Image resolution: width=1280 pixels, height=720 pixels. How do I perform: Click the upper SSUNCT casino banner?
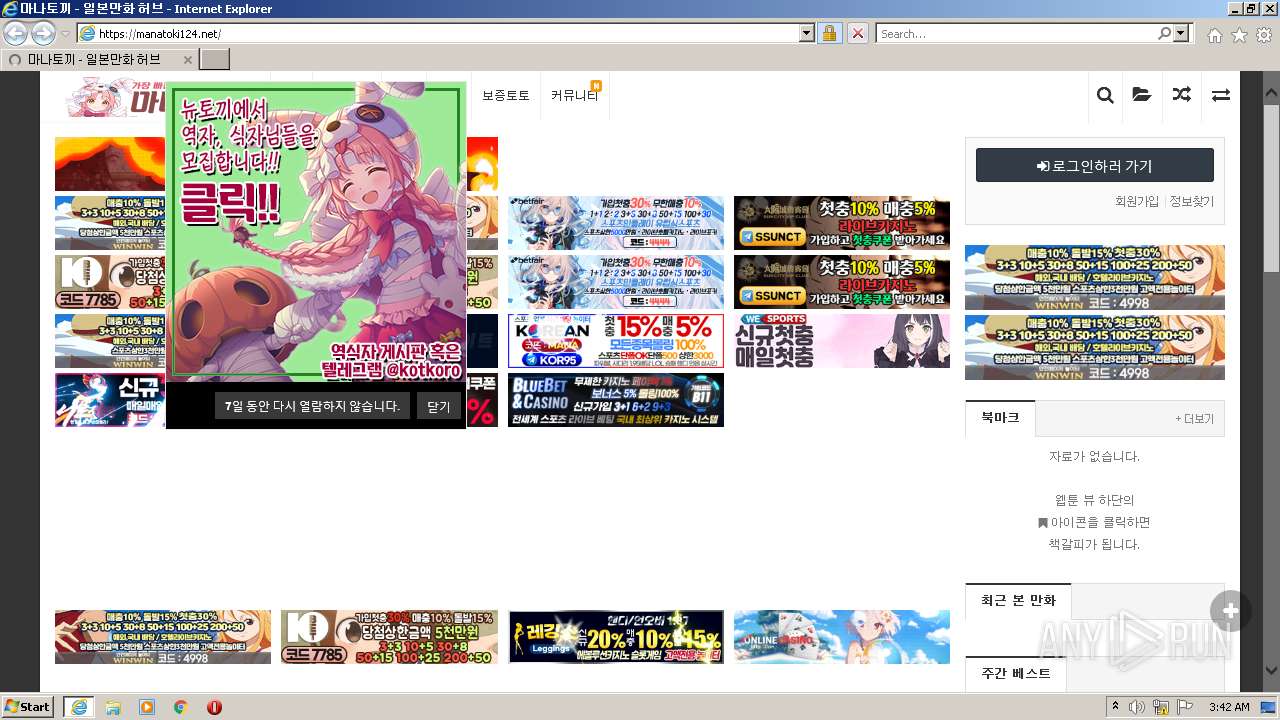coord(842,223)
